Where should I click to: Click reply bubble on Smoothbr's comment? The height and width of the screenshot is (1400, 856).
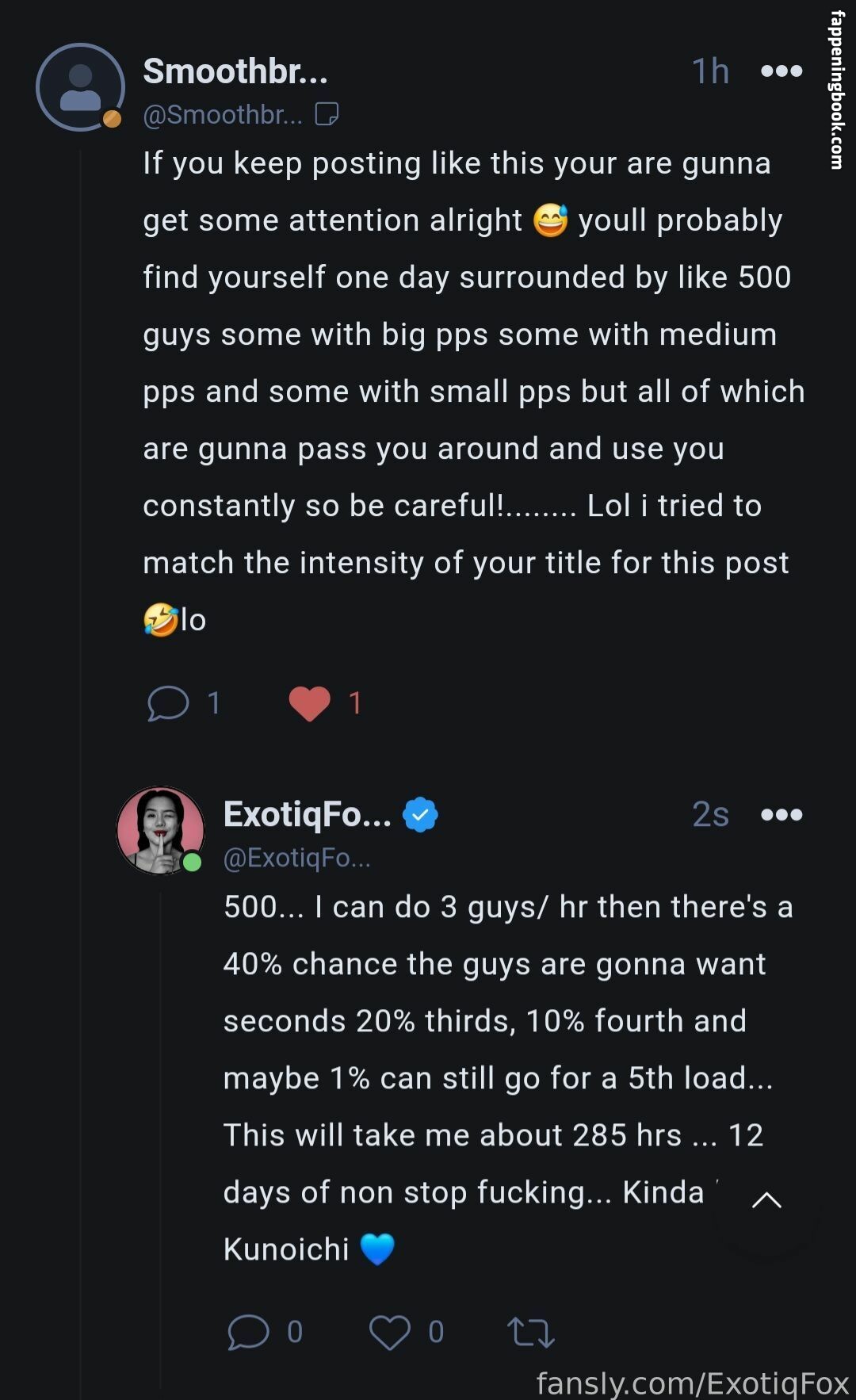click(168, 703)
